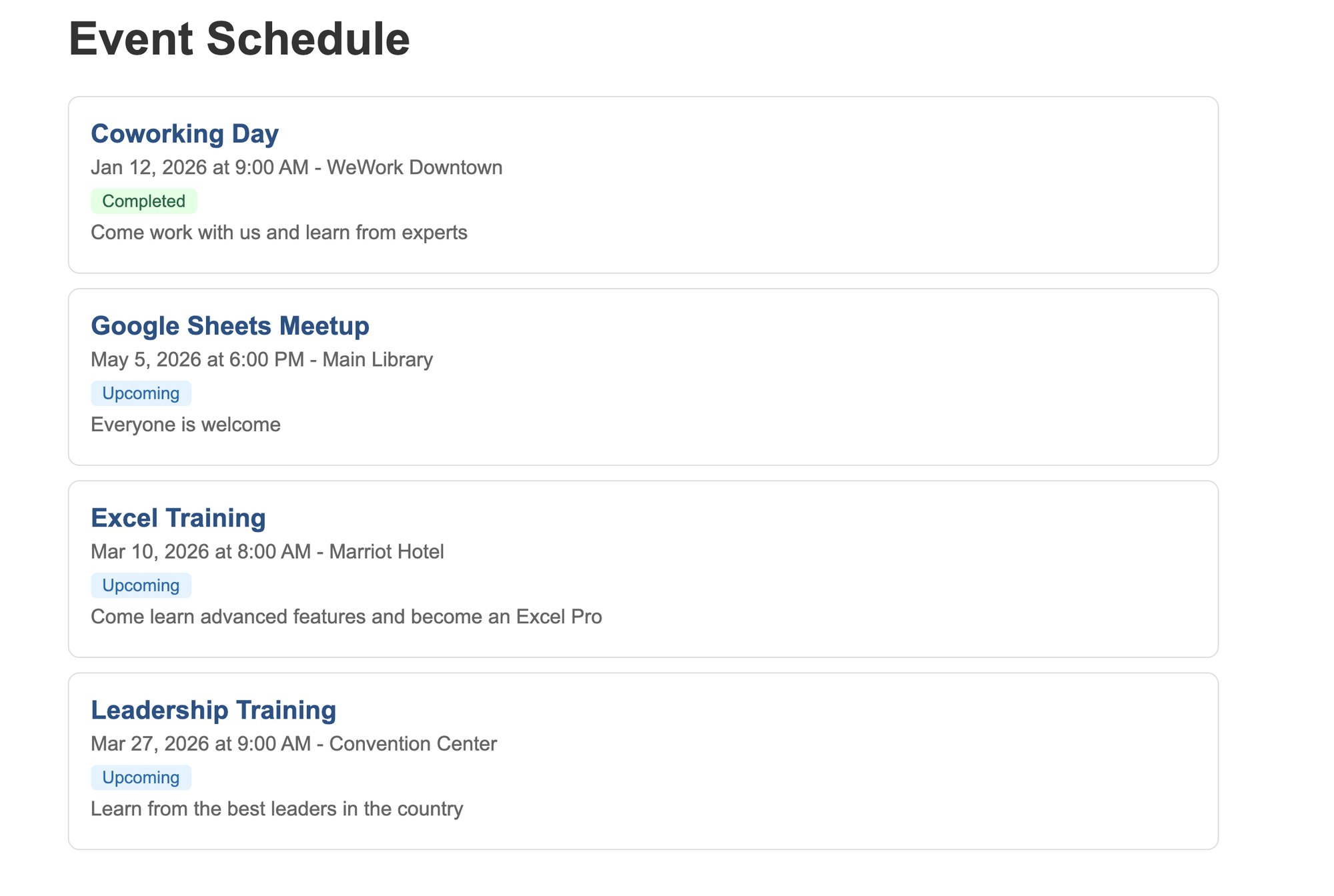Screen dimensions: 1334x896
Task: Click Upcoming badge under Leadership Training
Action: point(141,777)
